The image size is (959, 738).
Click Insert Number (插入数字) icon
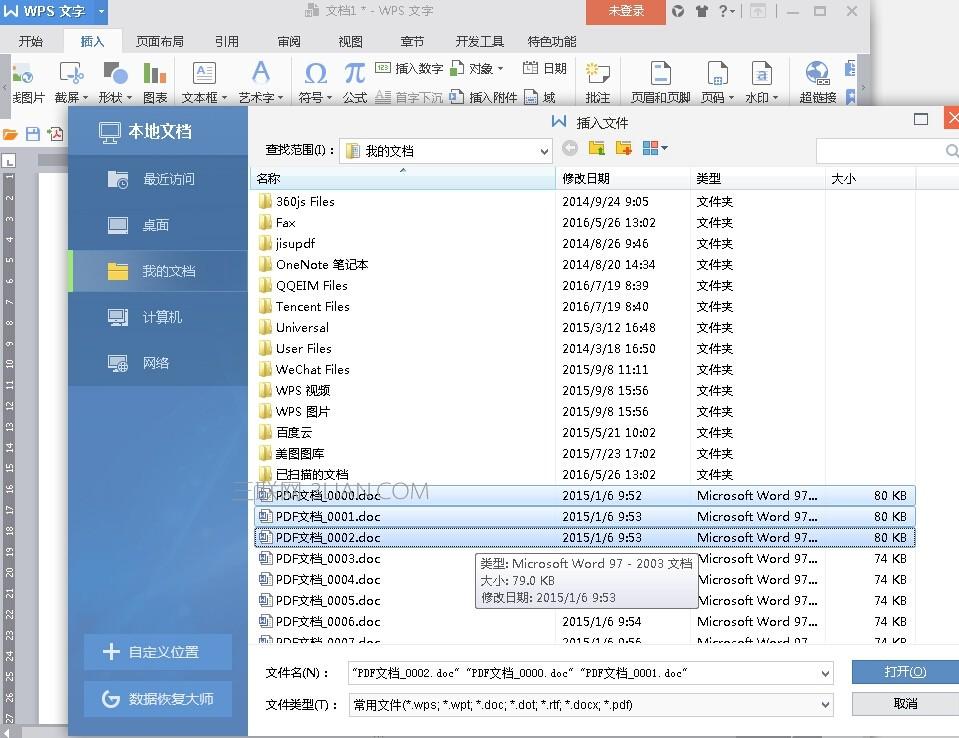click(x=383, y=68)
